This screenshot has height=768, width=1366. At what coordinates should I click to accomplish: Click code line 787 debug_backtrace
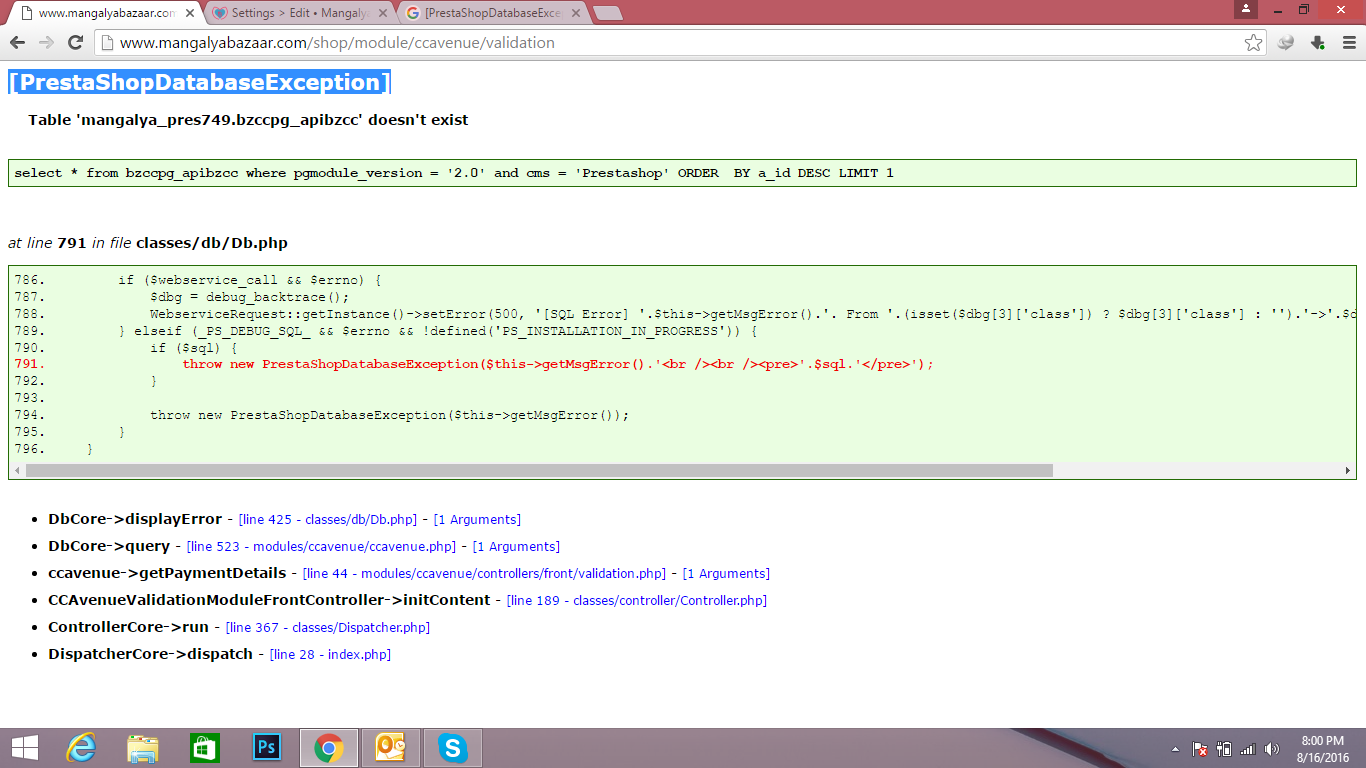(x=250, y=297)
